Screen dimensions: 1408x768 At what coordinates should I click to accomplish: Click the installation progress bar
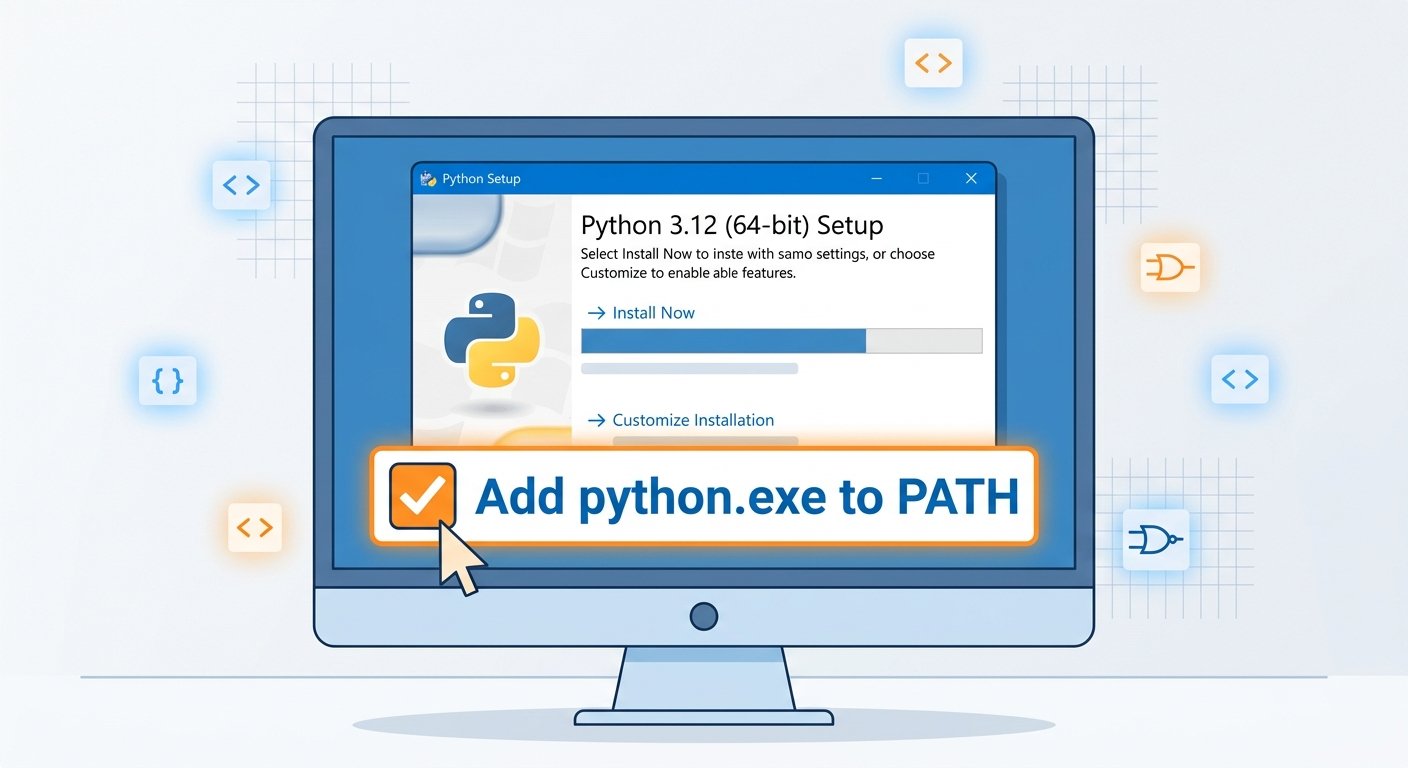pos(782,340)
